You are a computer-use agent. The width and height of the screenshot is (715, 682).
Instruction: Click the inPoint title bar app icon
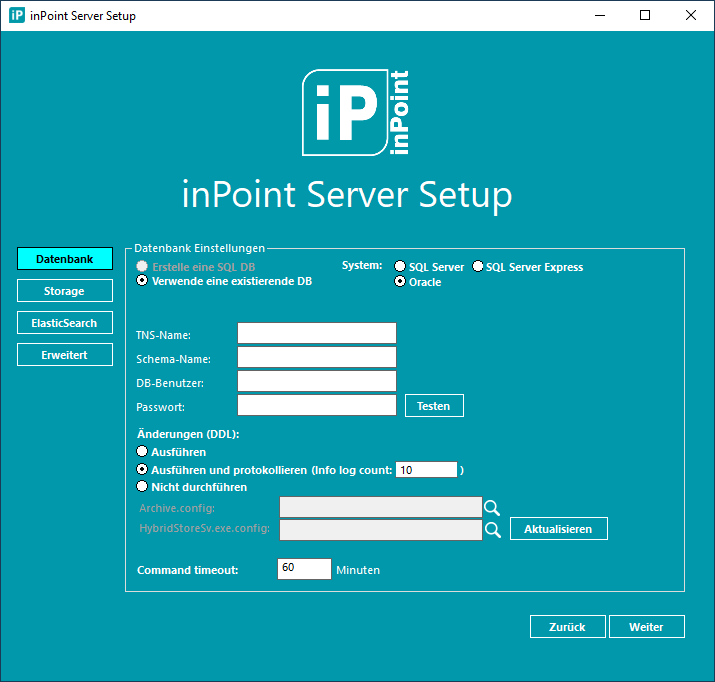point(17,15)
